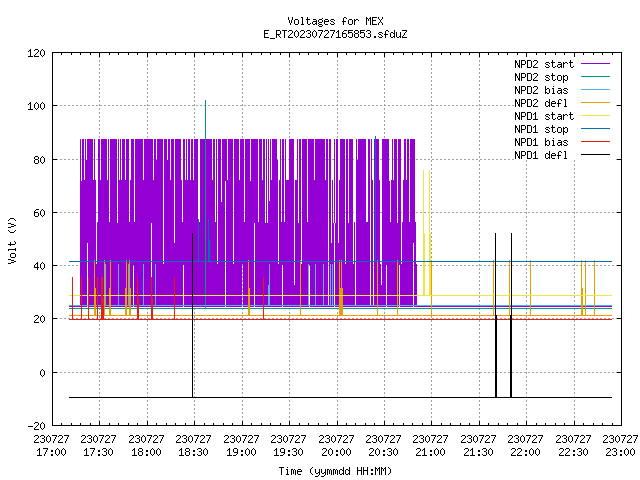Click the x-axis label 230727 20:30
Viewport: 640px width, 480px height.
383,446
